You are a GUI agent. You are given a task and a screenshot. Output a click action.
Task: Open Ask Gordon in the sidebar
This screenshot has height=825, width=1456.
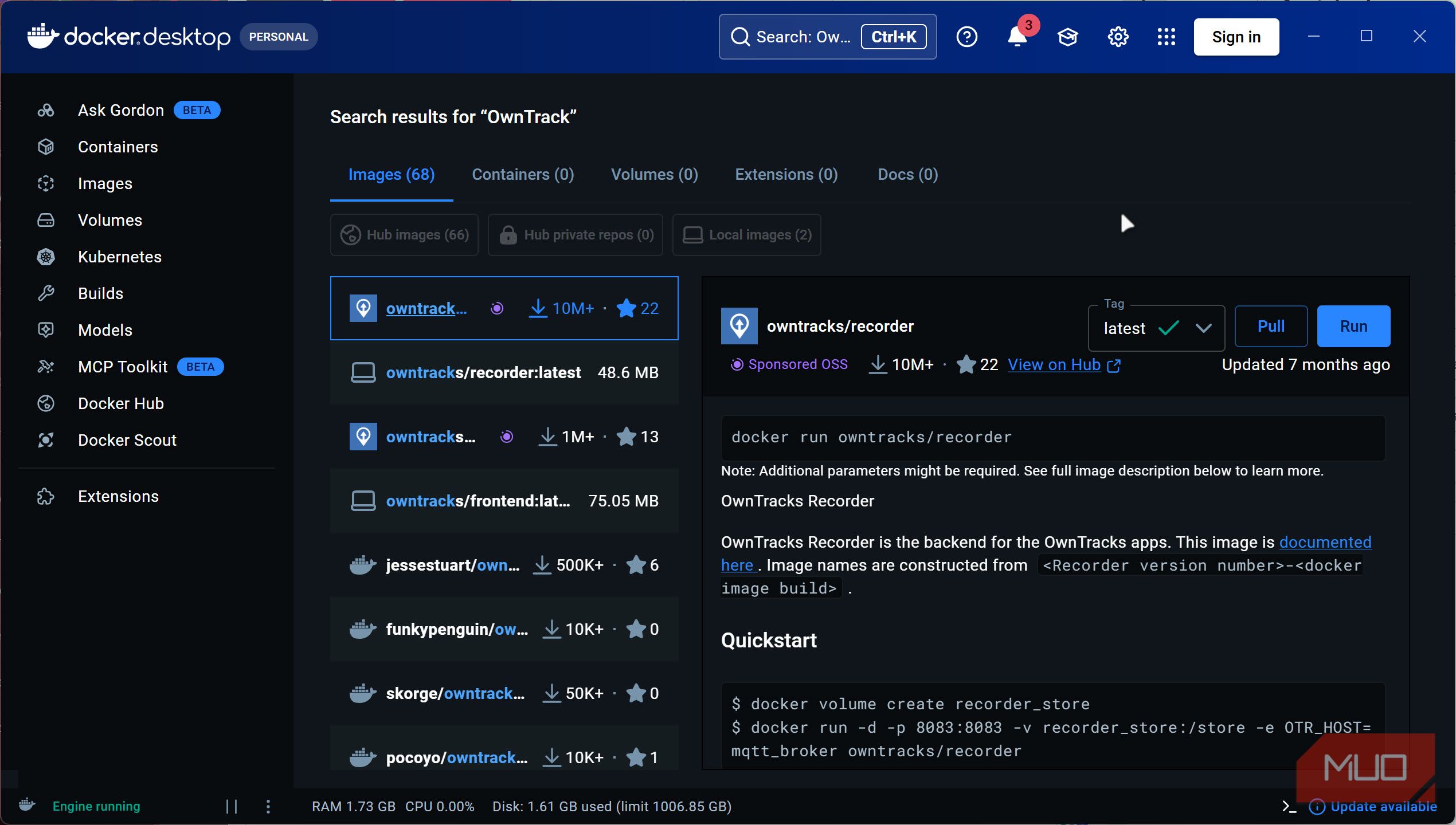[x=120, y=110]
